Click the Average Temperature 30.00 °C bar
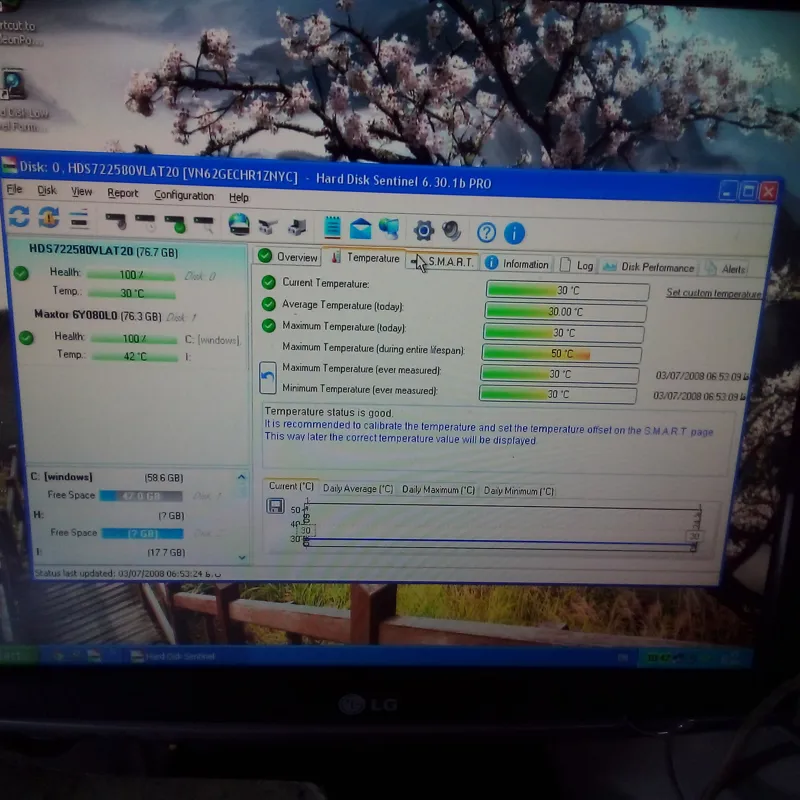 click(x=566, y=312)
